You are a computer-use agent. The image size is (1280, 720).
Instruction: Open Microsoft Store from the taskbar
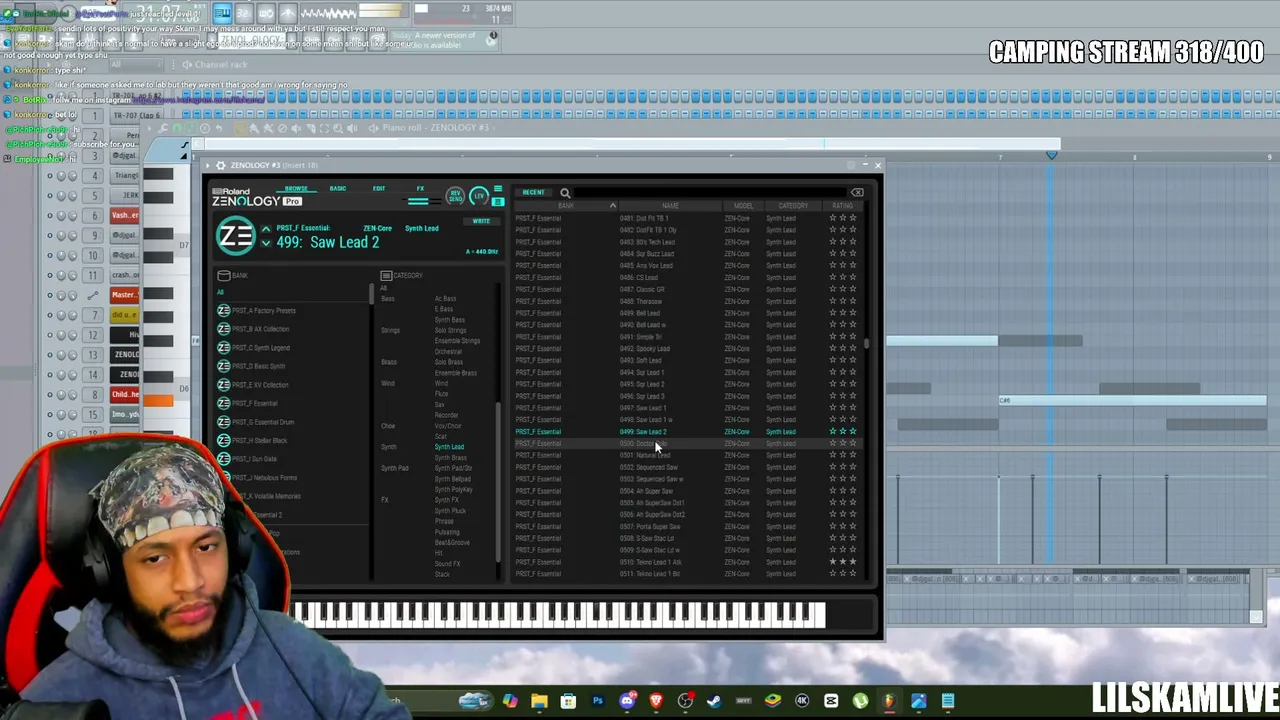(568, 701)
